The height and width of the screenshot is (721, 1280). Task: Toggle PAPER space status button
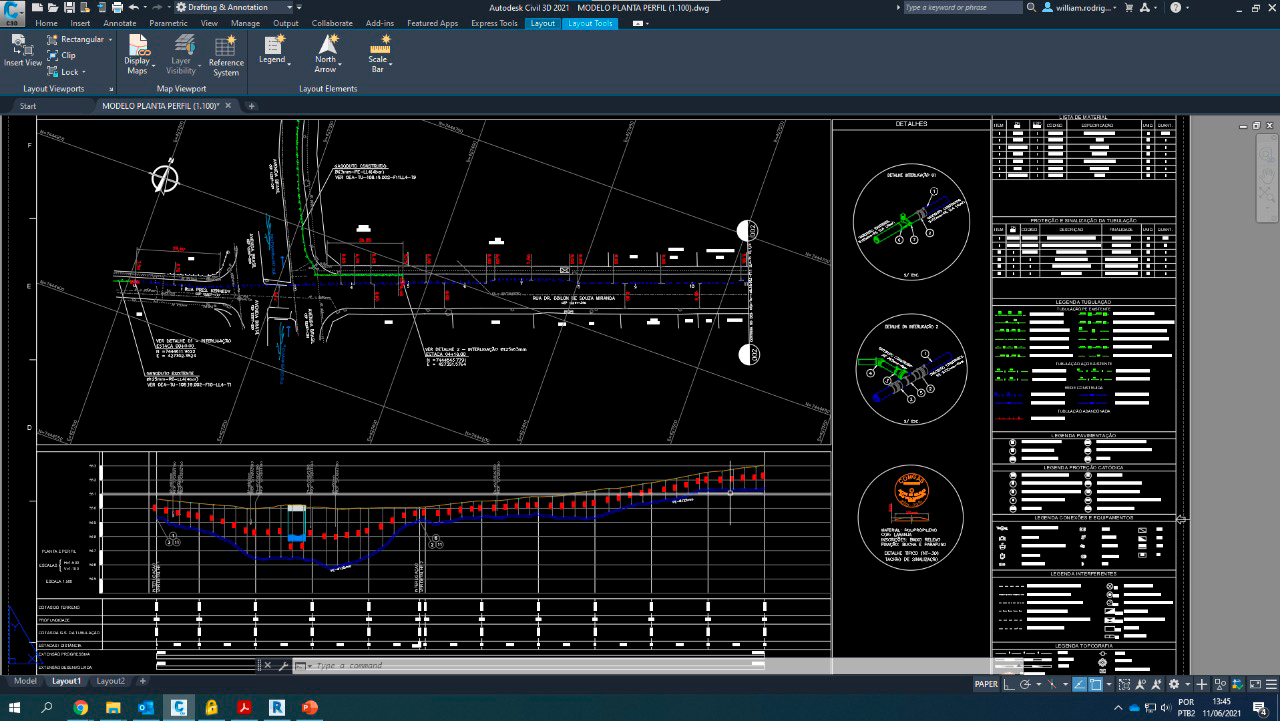click(986, 684)
